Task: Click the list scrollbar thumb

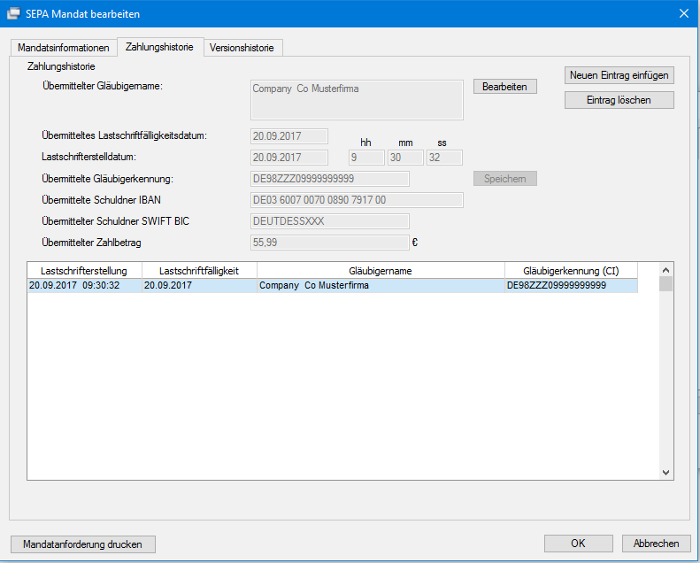Action: click(666, 284)
